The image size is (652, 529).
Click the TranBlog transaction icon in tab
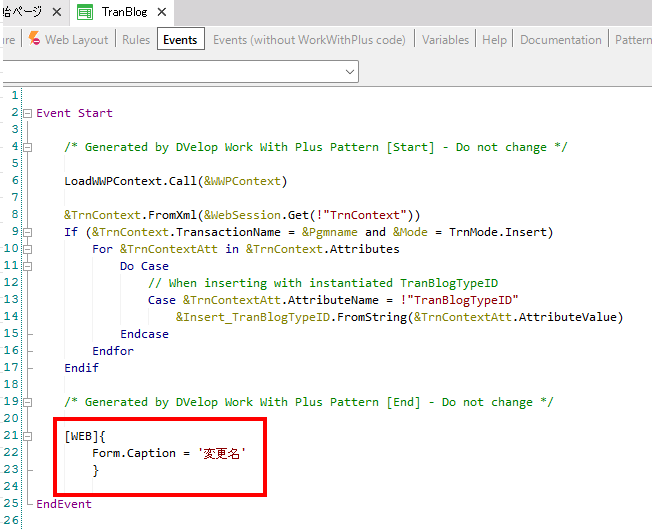click(x=87, y=13)
